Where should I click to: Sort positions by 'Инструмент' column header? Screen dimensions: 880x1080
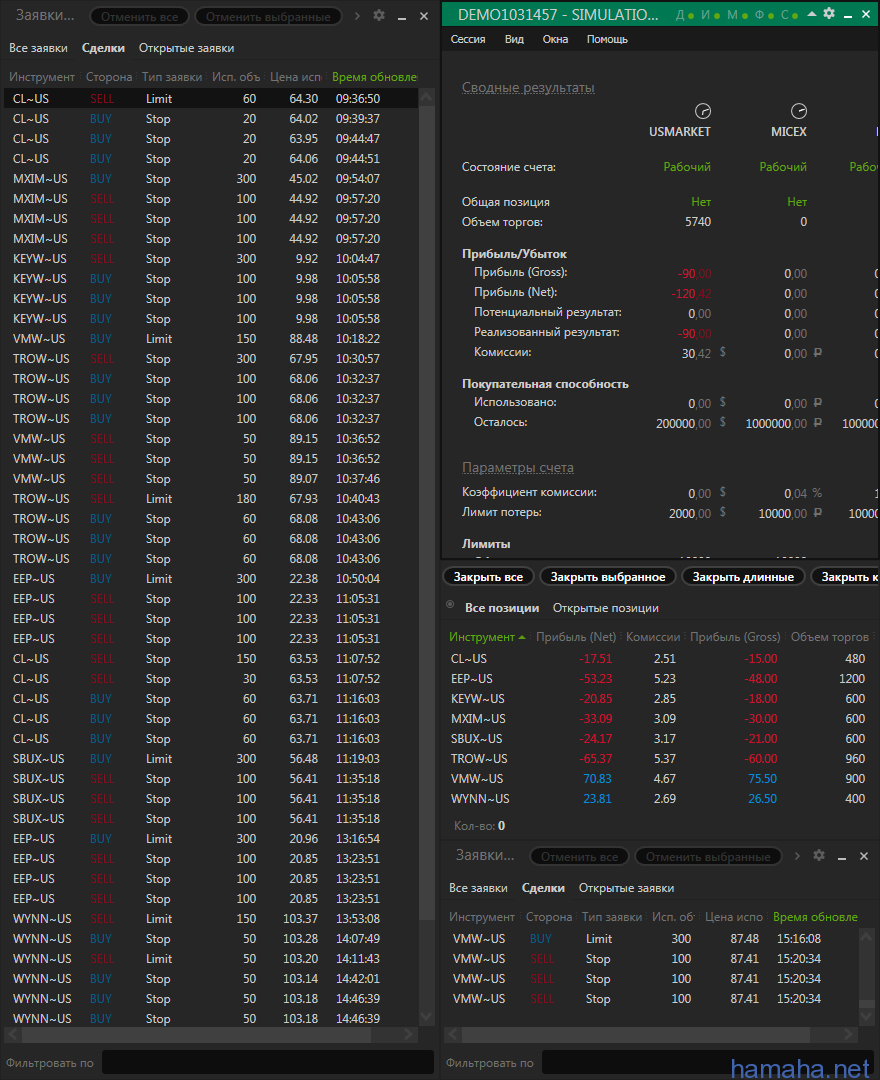pos(482,637)
